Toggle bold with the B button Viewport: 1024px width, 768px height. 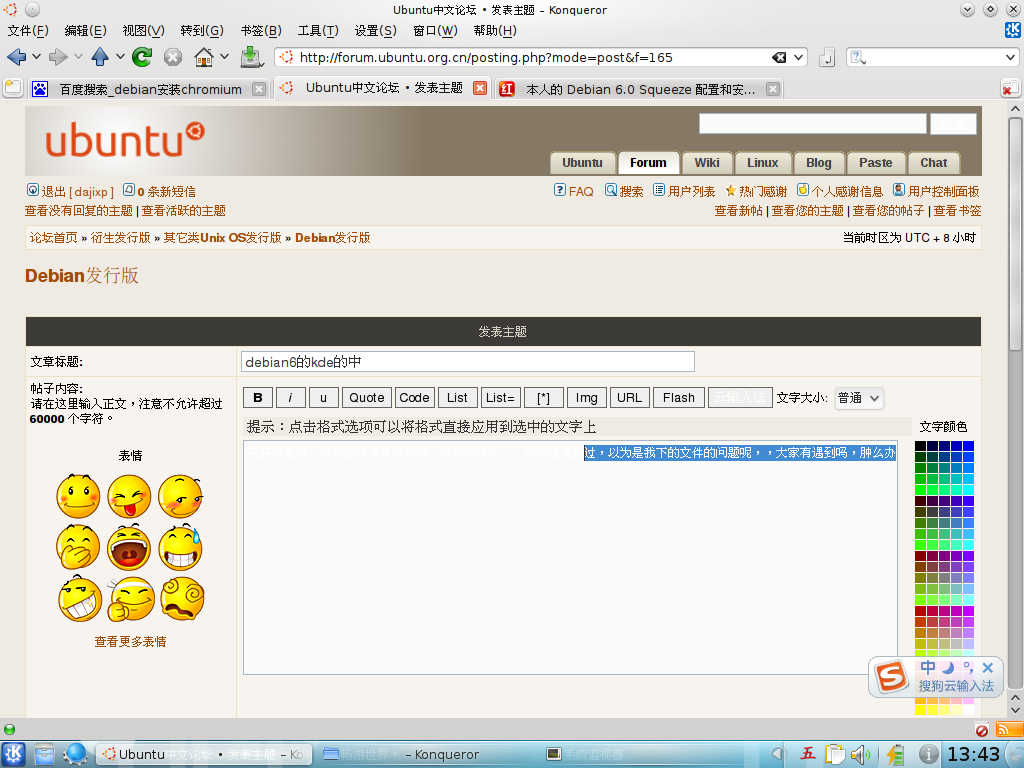point(258,398)
